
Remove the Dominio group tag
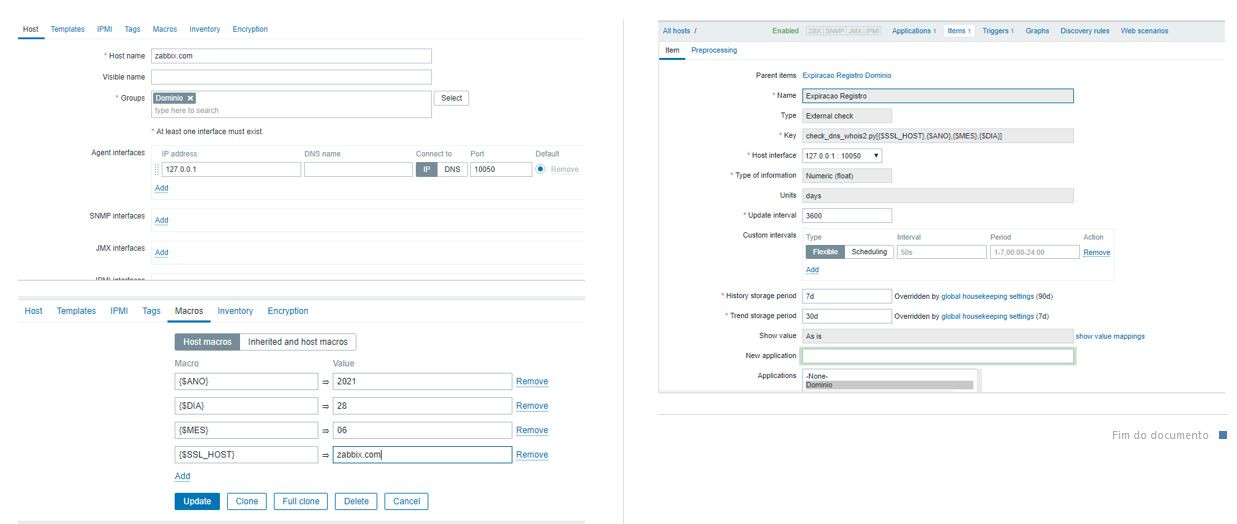(190, 98)
